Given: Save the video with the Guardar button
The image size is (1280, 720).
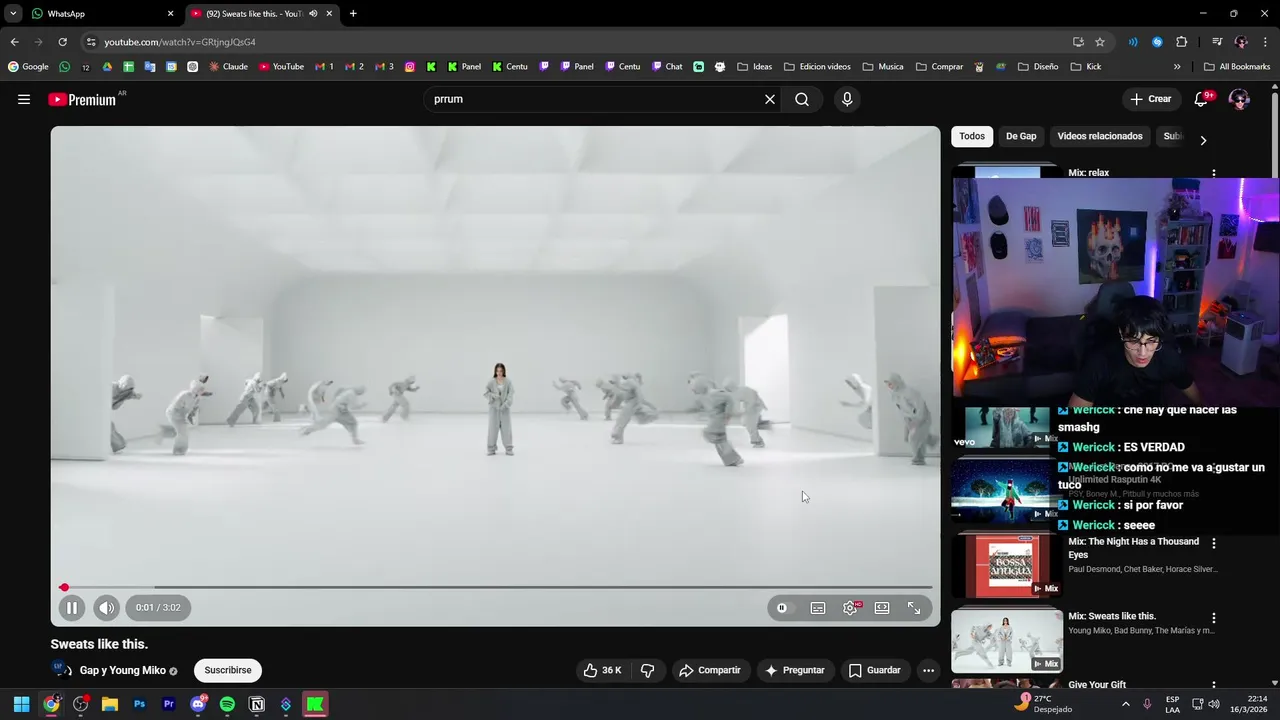Looking at the screenshot, I should pos(874,670).
